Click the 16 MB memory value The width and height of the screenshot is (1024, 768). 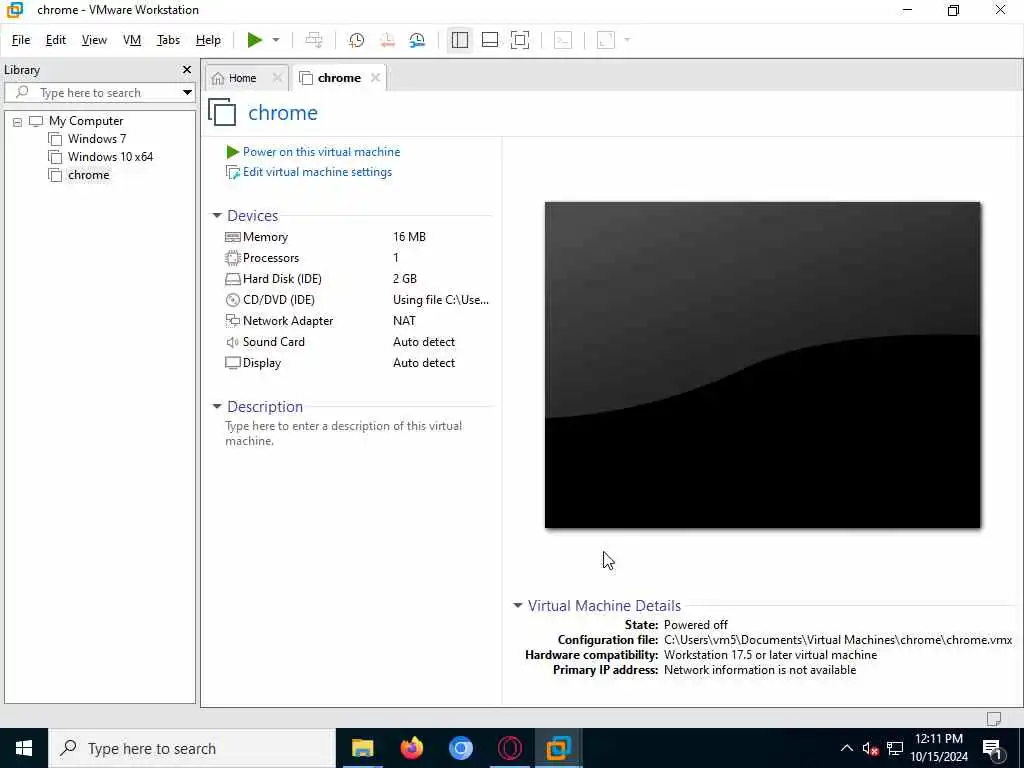point(409,237)
